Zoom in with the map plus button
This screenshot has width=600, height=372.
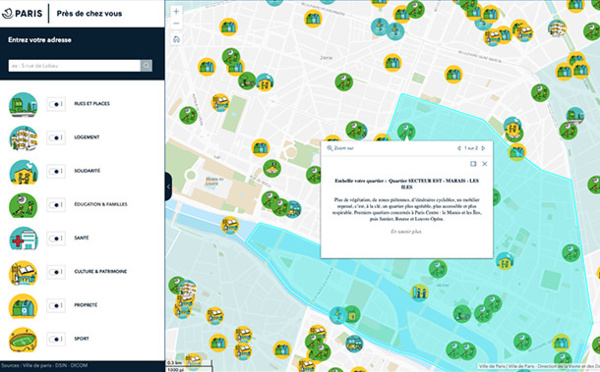[176, 11]
